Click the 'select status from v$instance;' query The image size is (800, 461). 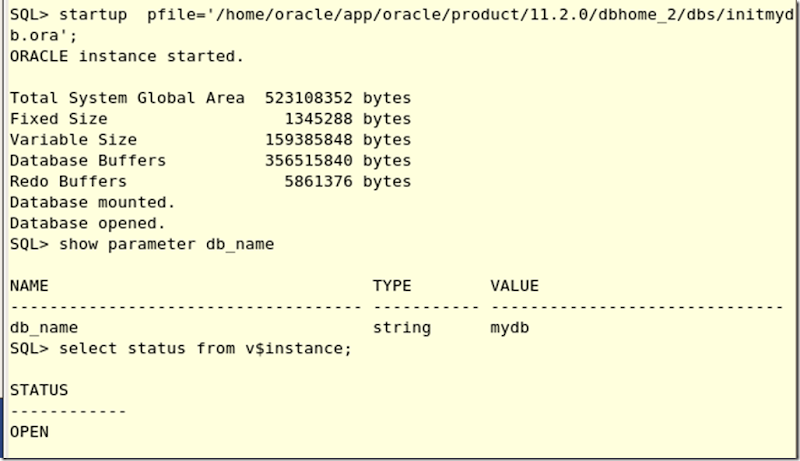[x=205, y=348]
